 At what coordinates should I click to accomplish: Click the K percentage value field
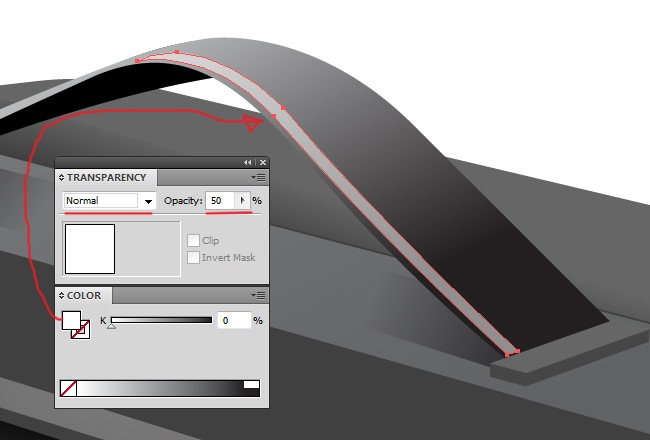pos(235,321)
